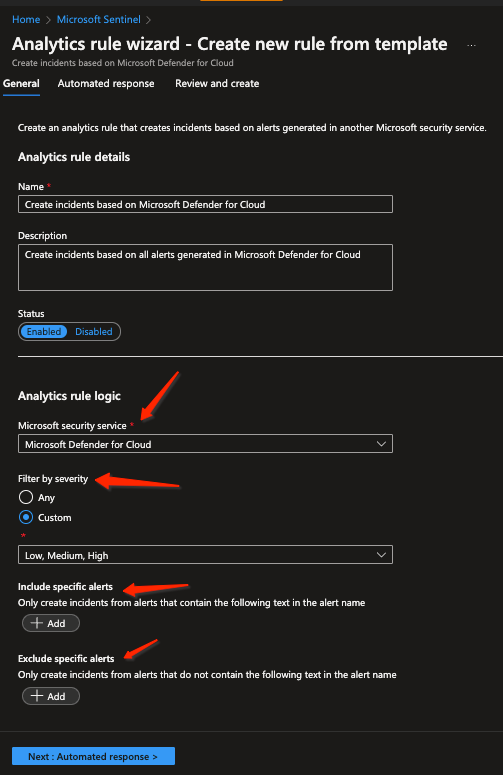Click the Exclude specific alerts label
This screenshot has height=775, width=503.
pyautogui.click(x=66, y=658)
